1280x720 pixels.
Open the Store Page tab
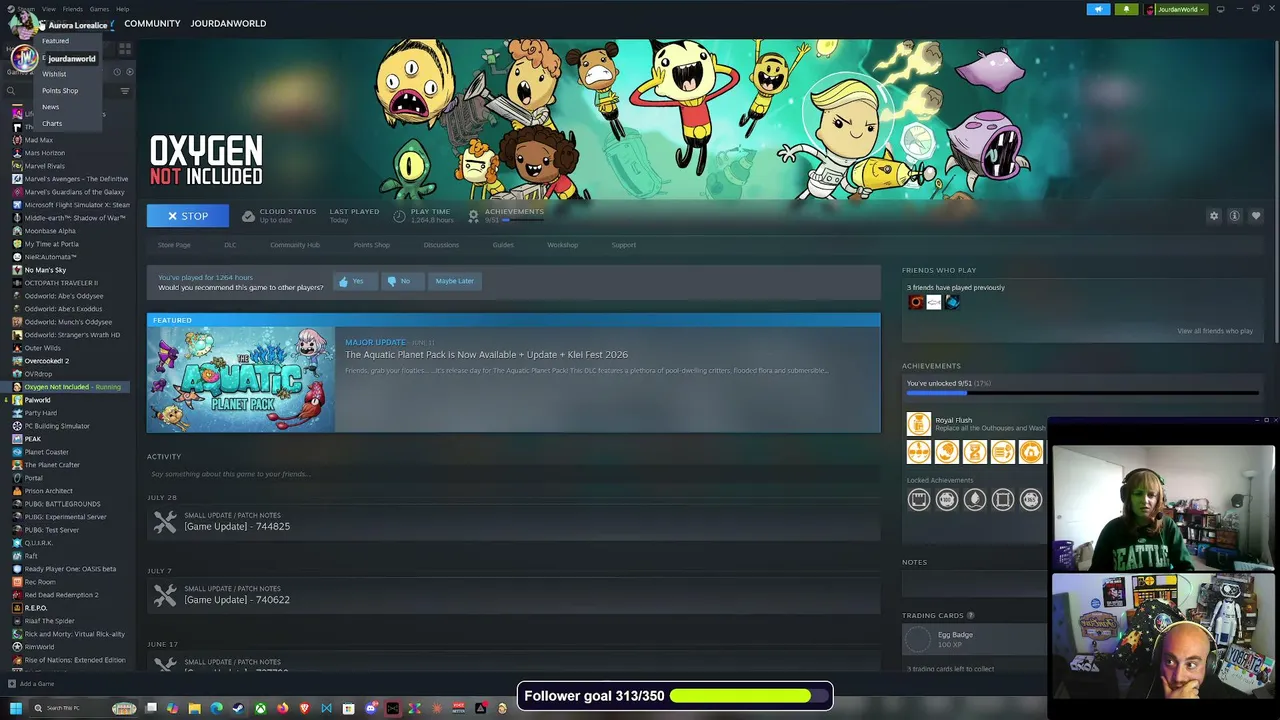(x=174, y=245)
